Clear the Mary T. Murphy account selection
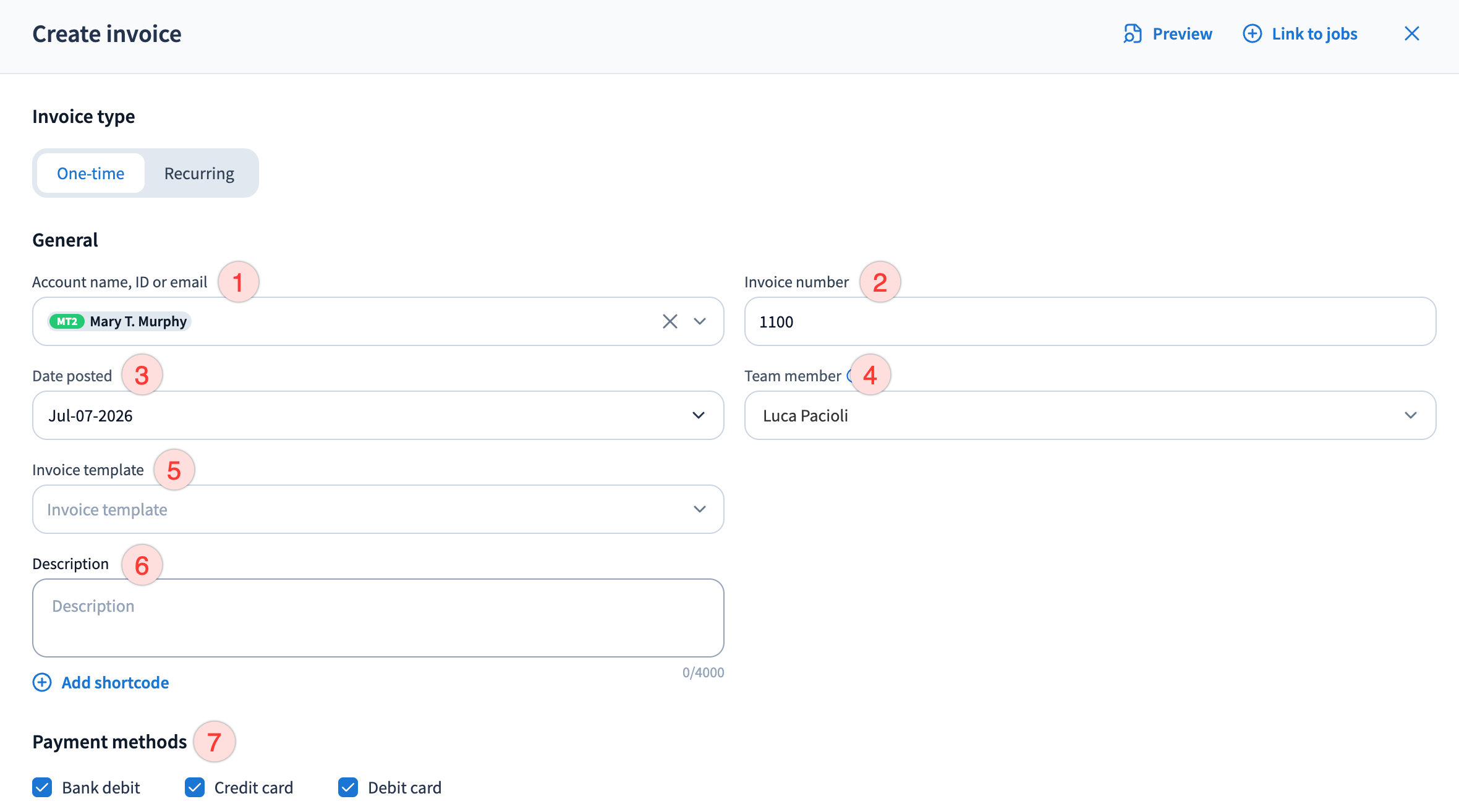Image resolution: width=1459 pixels, height=812 pixels. click(x=670, y=321)
